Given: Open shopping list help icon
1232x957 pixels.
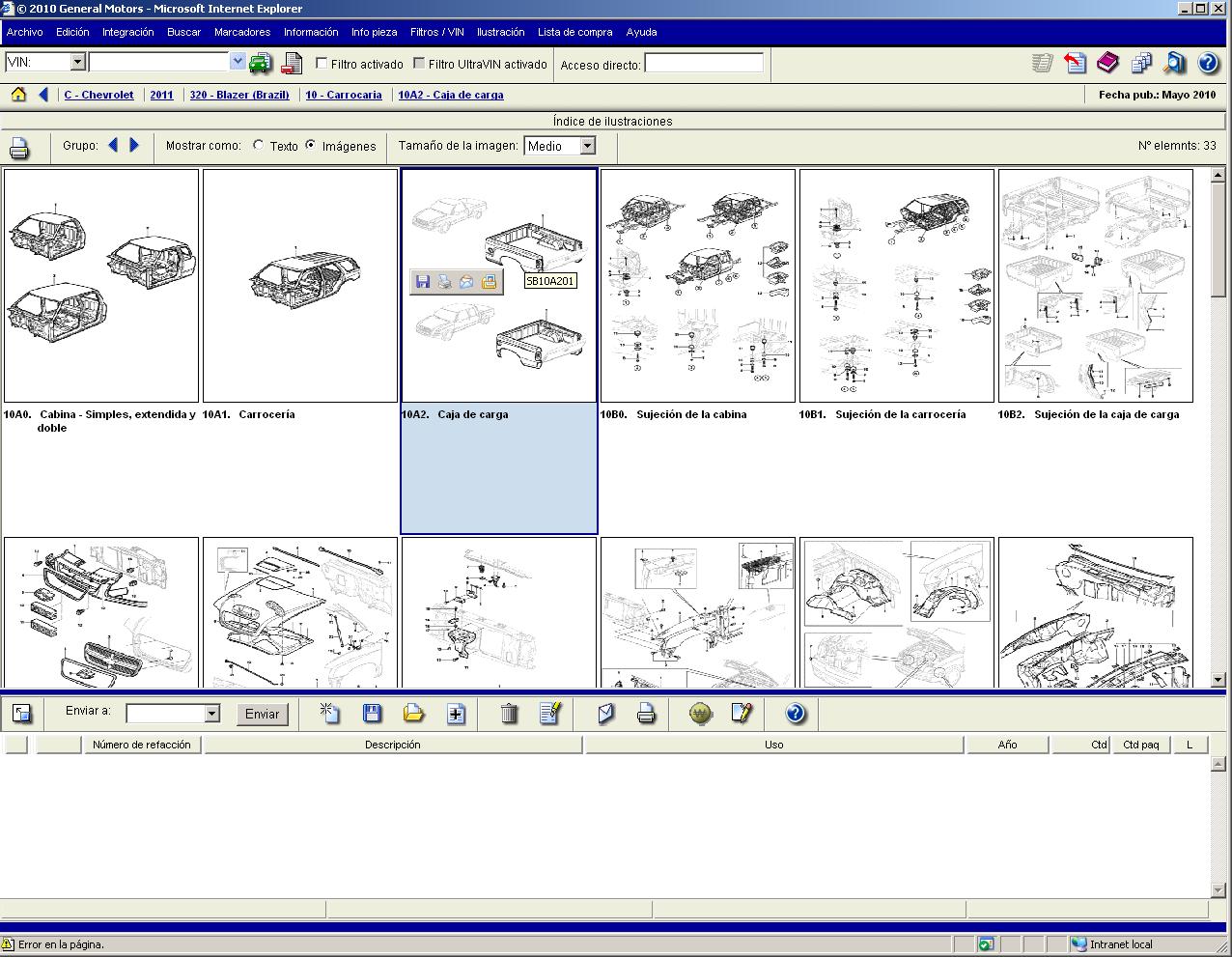Looking at the screenshot, I should [795, 714].
